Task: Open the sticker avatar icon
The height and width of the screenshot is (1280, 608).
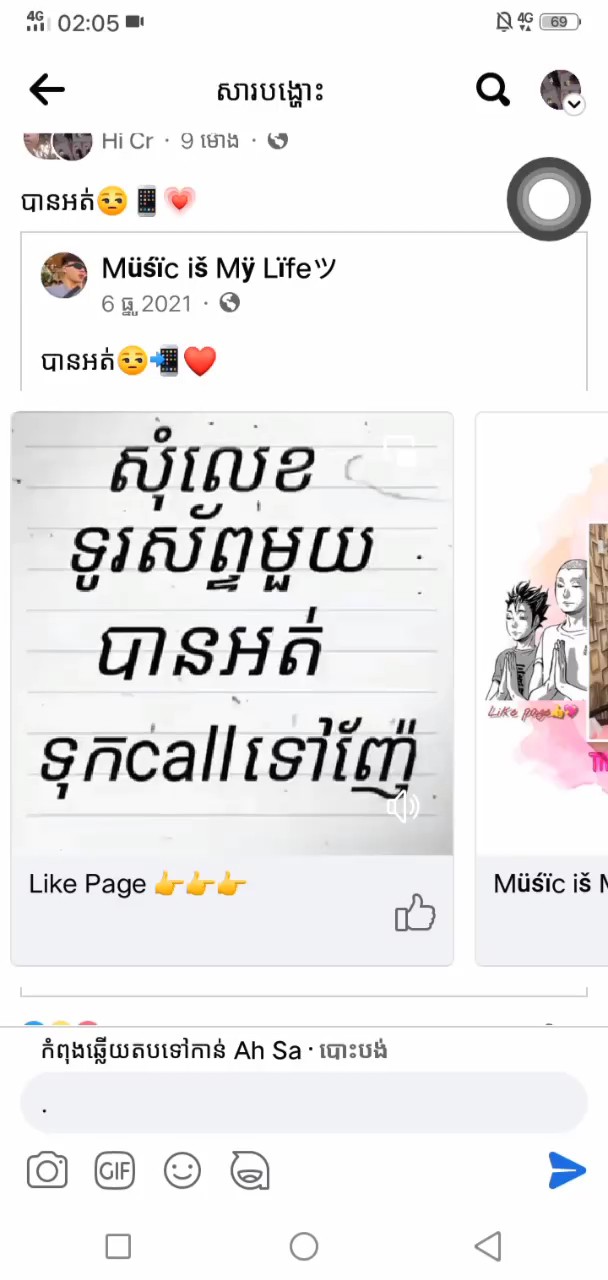Action: (250, 1170)
